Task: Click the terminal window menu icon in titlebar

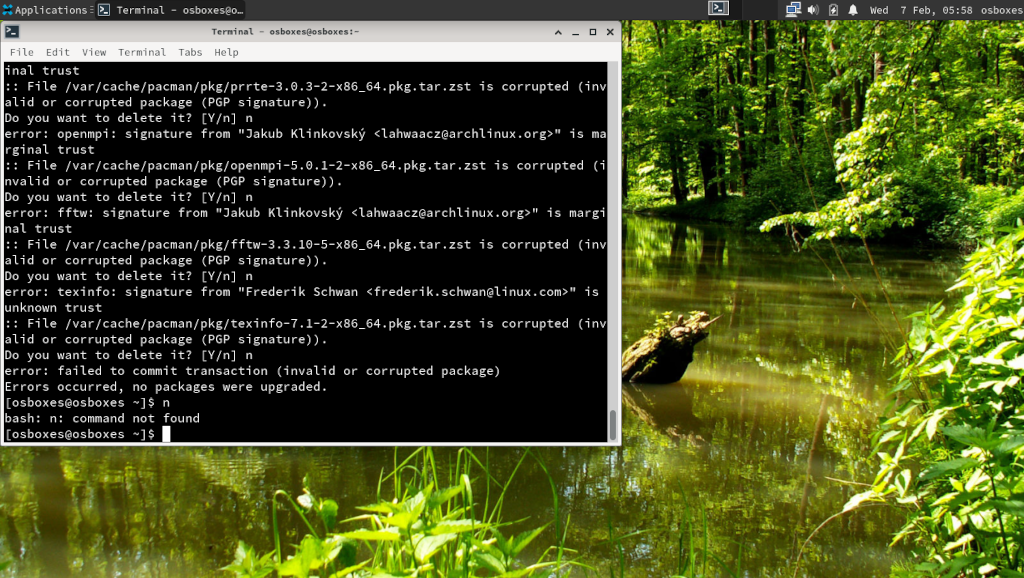Action: (12, 32)
